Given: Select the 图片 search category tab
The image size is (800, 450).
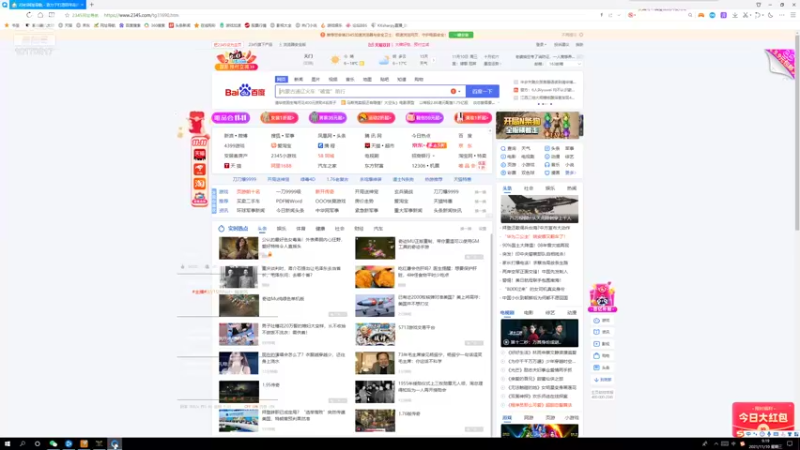Looking at the screenshot, I should pyautogui.click(x=316, y=80).
